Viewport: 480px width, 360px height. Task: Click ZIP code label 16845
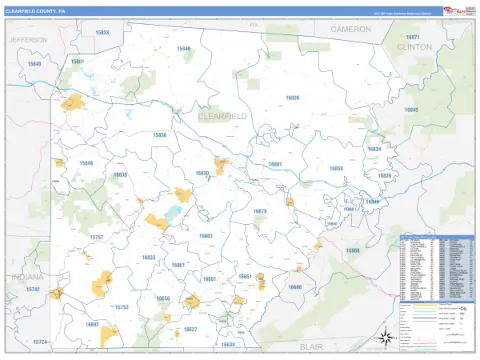(411, 110)
